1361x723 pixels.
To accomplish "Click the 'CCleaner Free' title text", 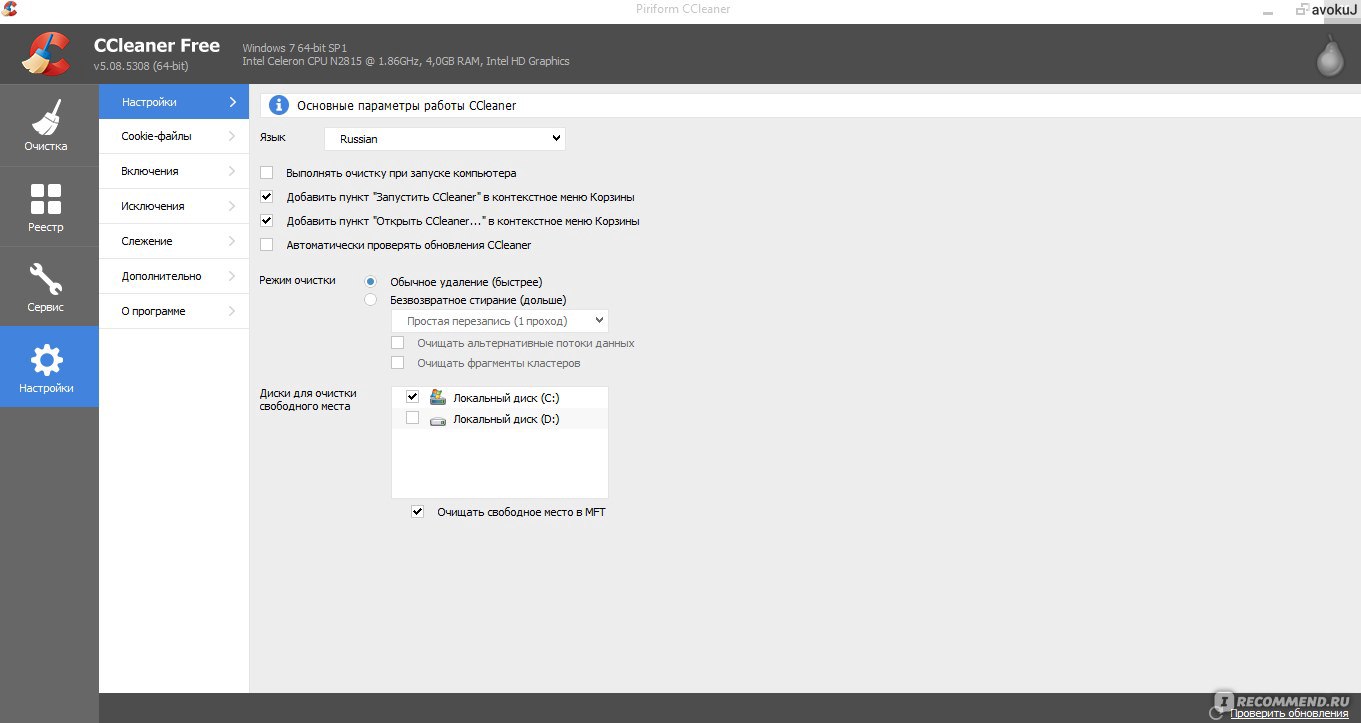I will [157, 46].
